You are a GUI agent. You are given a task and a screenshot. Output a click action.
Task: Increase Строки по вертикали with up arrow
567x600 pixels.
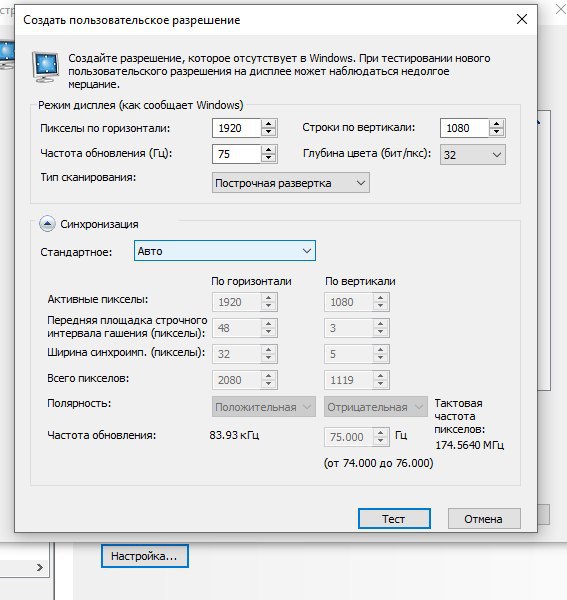(x=496, y=124)
